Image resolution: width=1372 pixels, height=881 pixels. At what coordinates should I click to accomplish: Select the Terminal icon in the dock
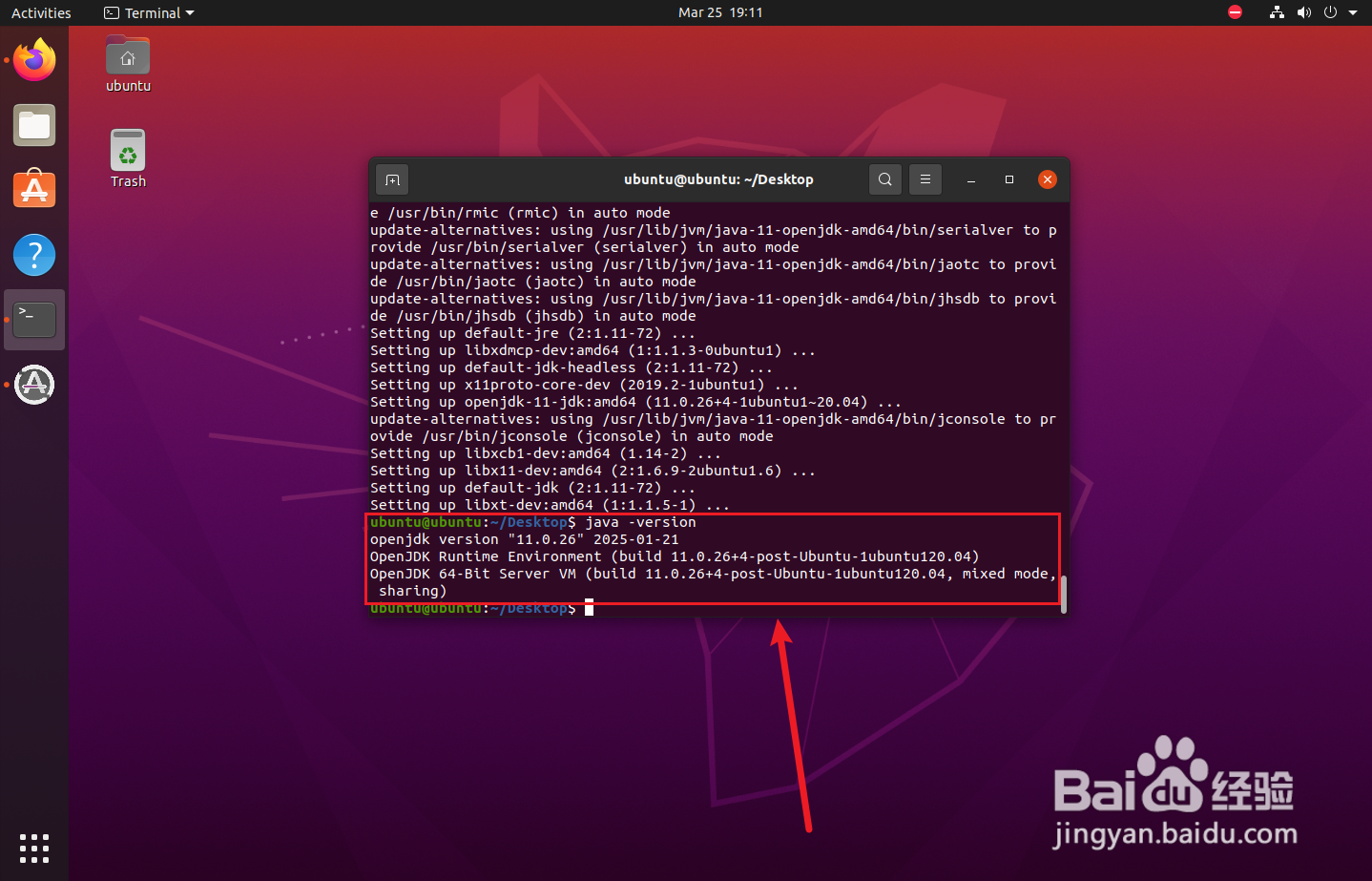tap(34, 320)
